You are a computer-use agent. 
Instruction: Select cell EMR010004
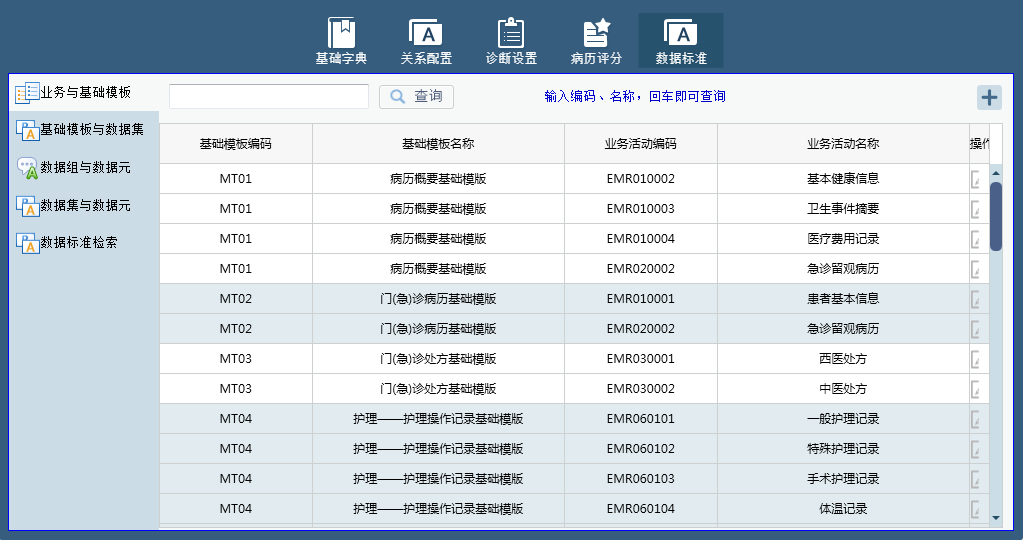coord(641,239)
